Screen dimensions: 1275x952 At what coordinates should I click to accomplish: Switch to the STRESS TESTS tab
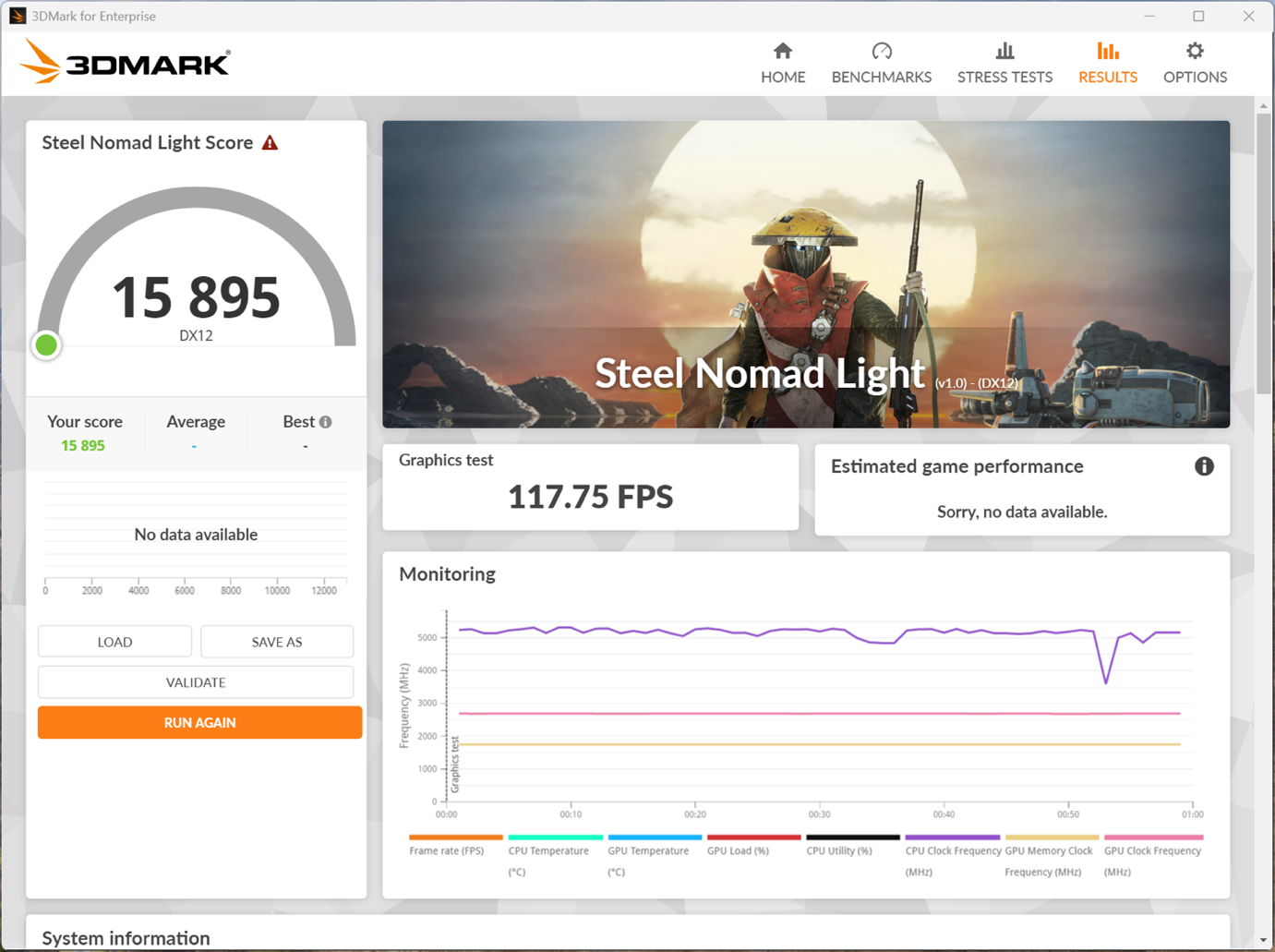click(x=1004, y=64)
